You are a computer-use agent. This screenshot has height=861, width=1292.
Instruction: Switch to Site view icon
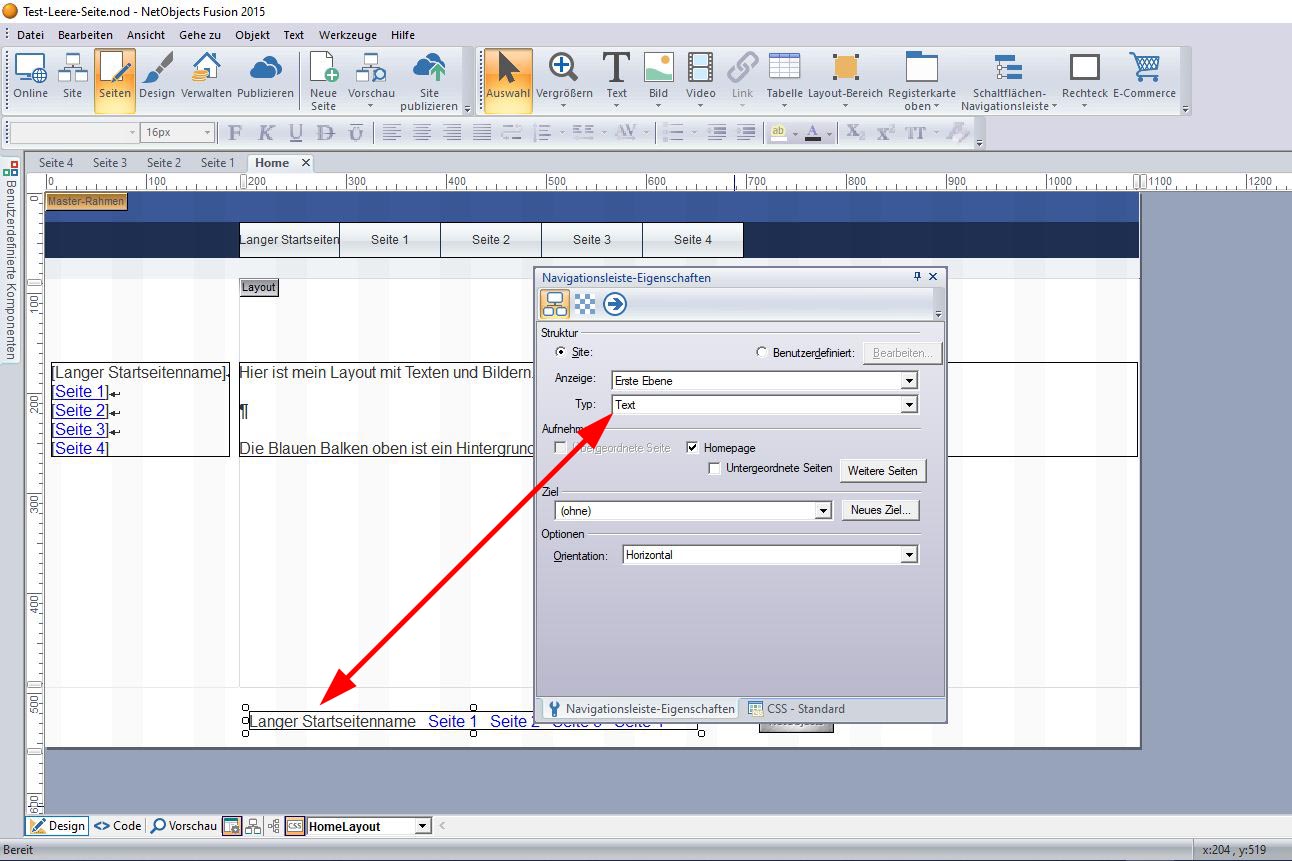pyautogui.click(x=72, y=76)
